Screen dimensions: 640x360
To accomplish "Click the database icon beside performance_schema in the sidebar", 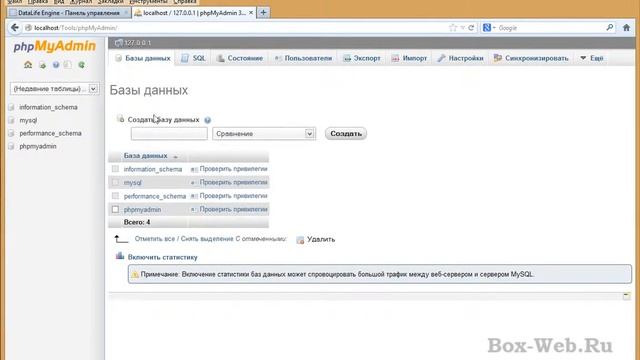I will point(11,133).
